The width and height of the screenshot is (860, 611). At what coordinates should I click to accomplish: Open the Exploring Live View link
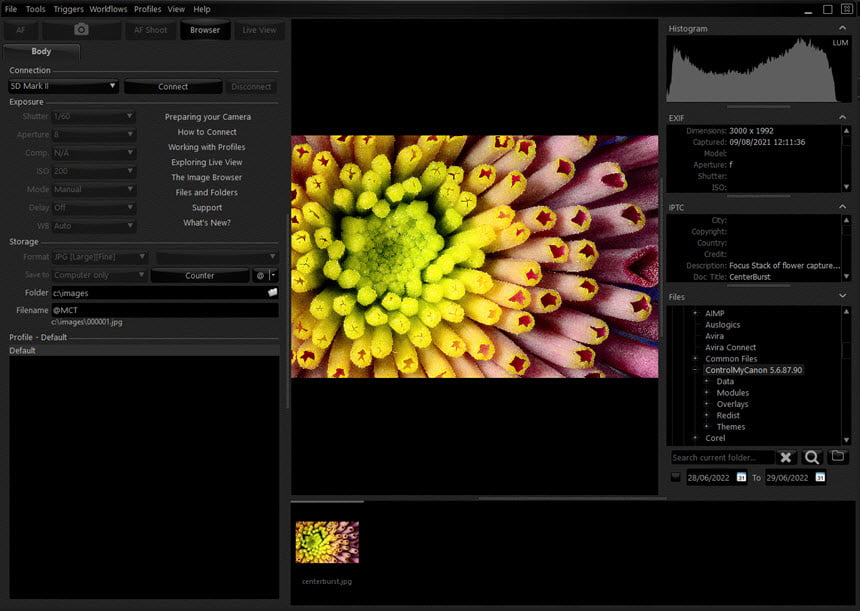click(x=207, y=162)
